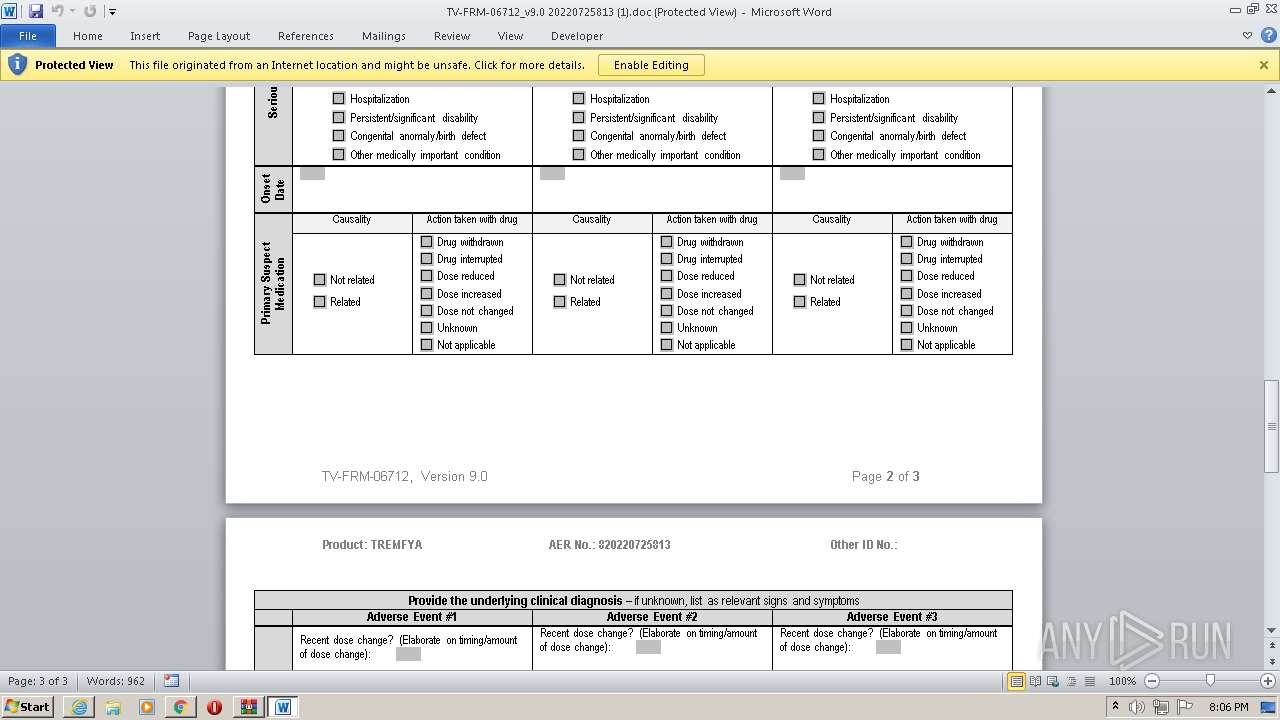Click the Protected View info shield icon

(16, 65)
